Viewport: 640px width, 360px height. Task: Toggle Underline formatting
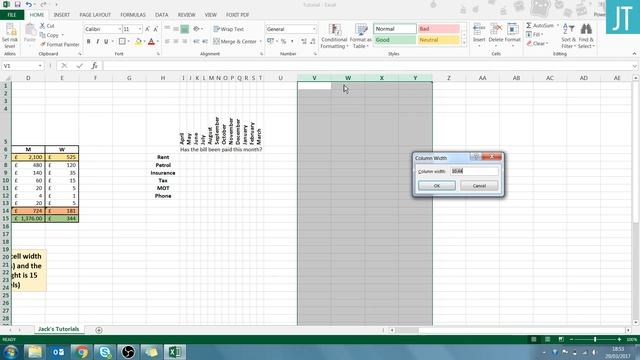point(106,41)
